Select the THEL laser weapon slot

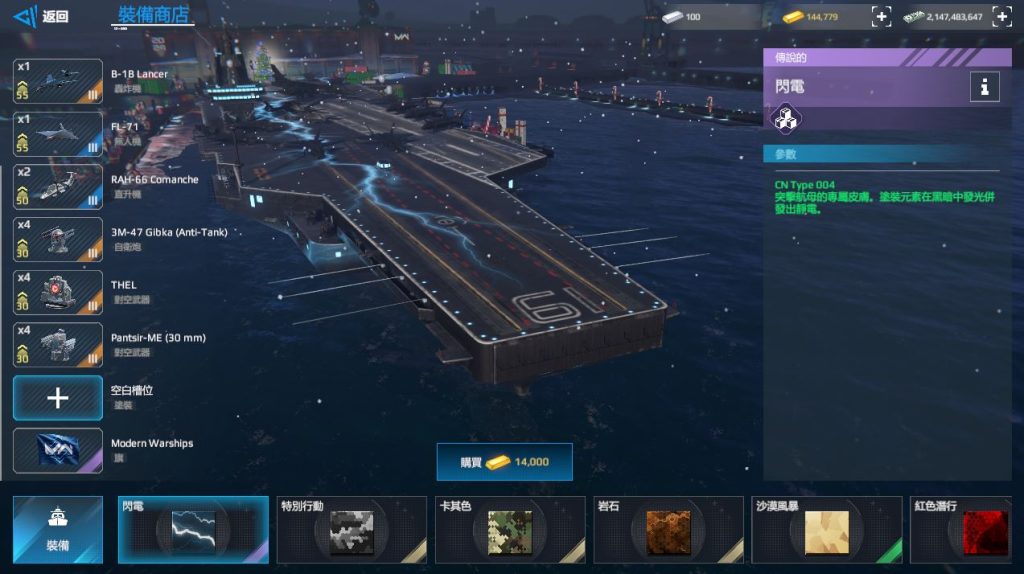tap(58, 292)
